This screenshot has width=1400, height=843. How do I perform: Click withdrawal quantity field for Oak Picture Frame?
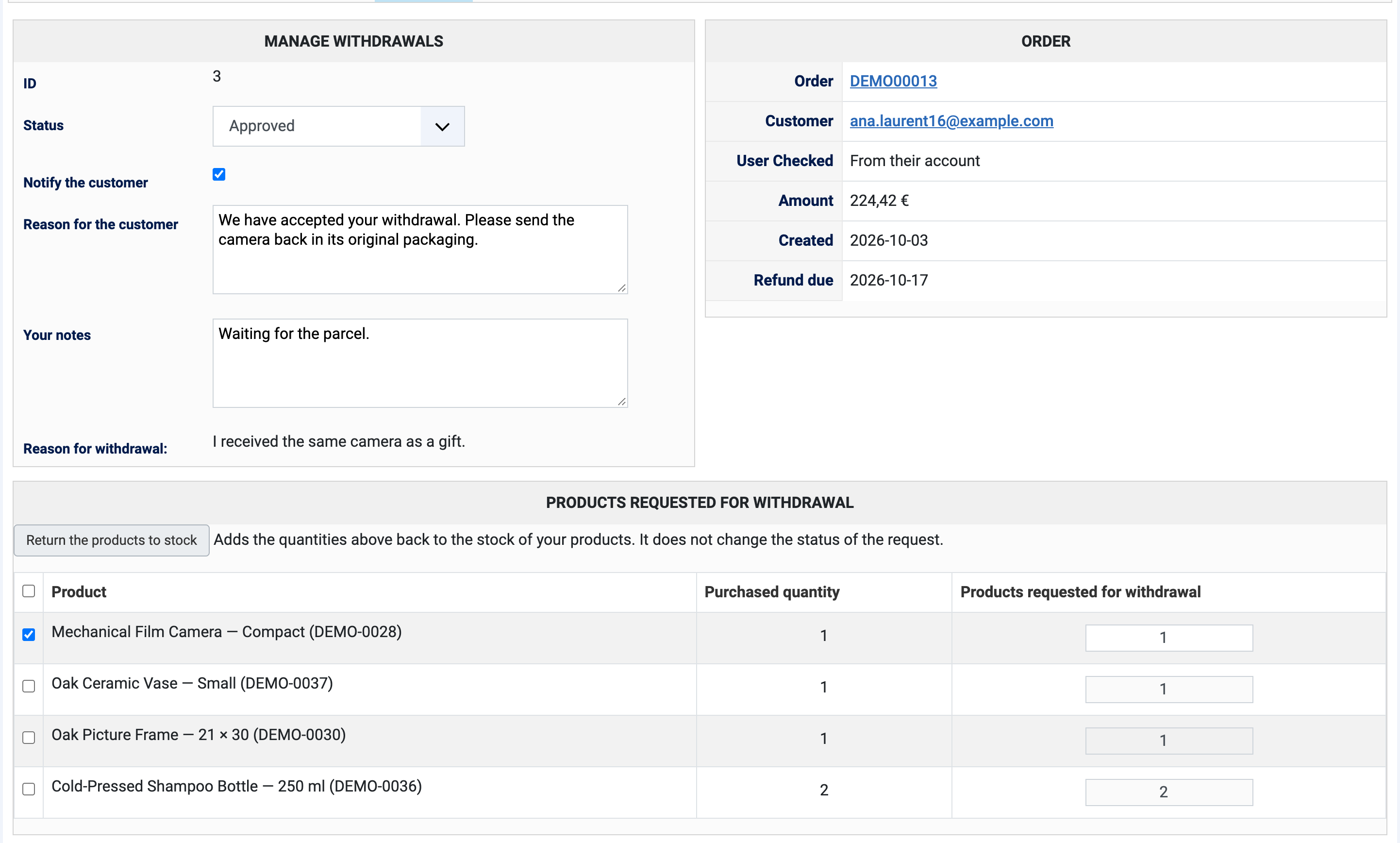pos(1169,741)
